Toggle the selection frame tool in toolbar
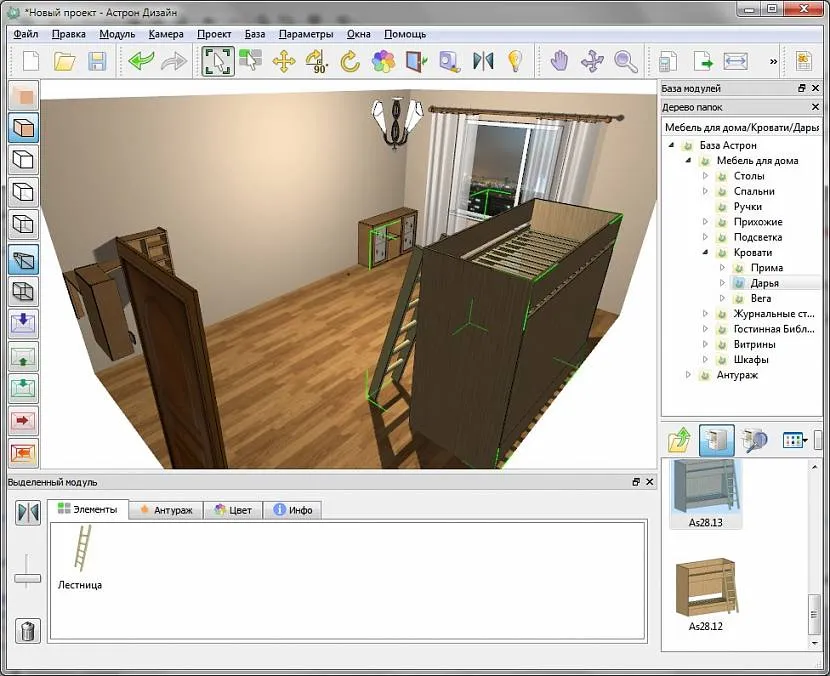The height and width of the screenshot is (676, 830). tap(217, 61)
